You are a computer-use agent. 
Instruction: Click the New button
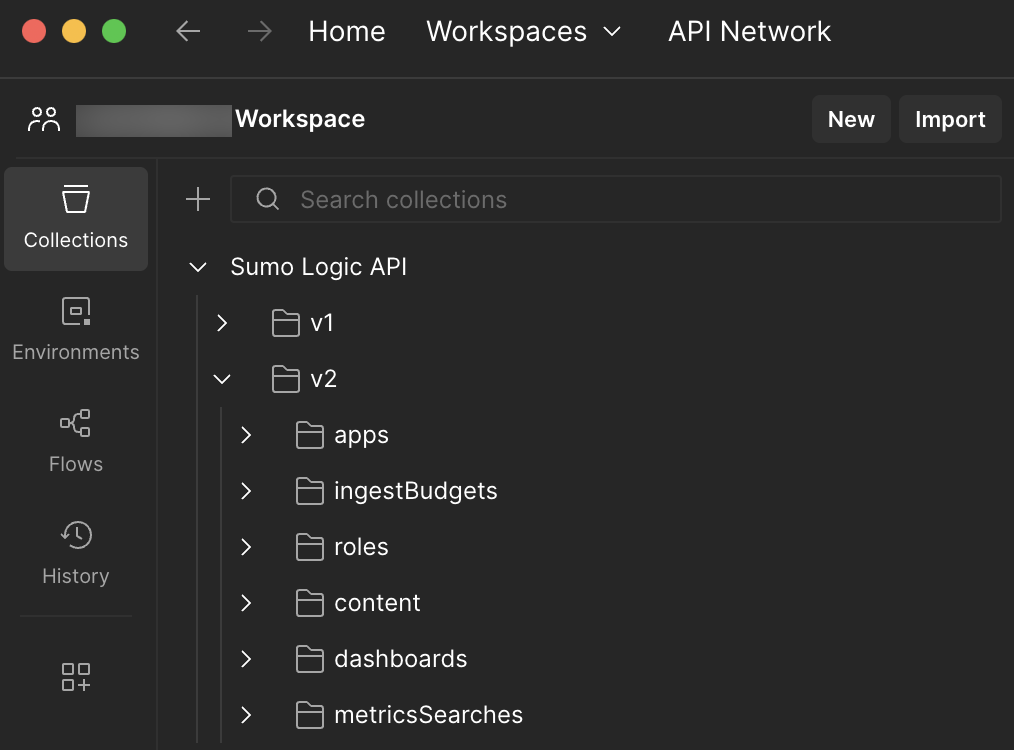coord(851,118)
